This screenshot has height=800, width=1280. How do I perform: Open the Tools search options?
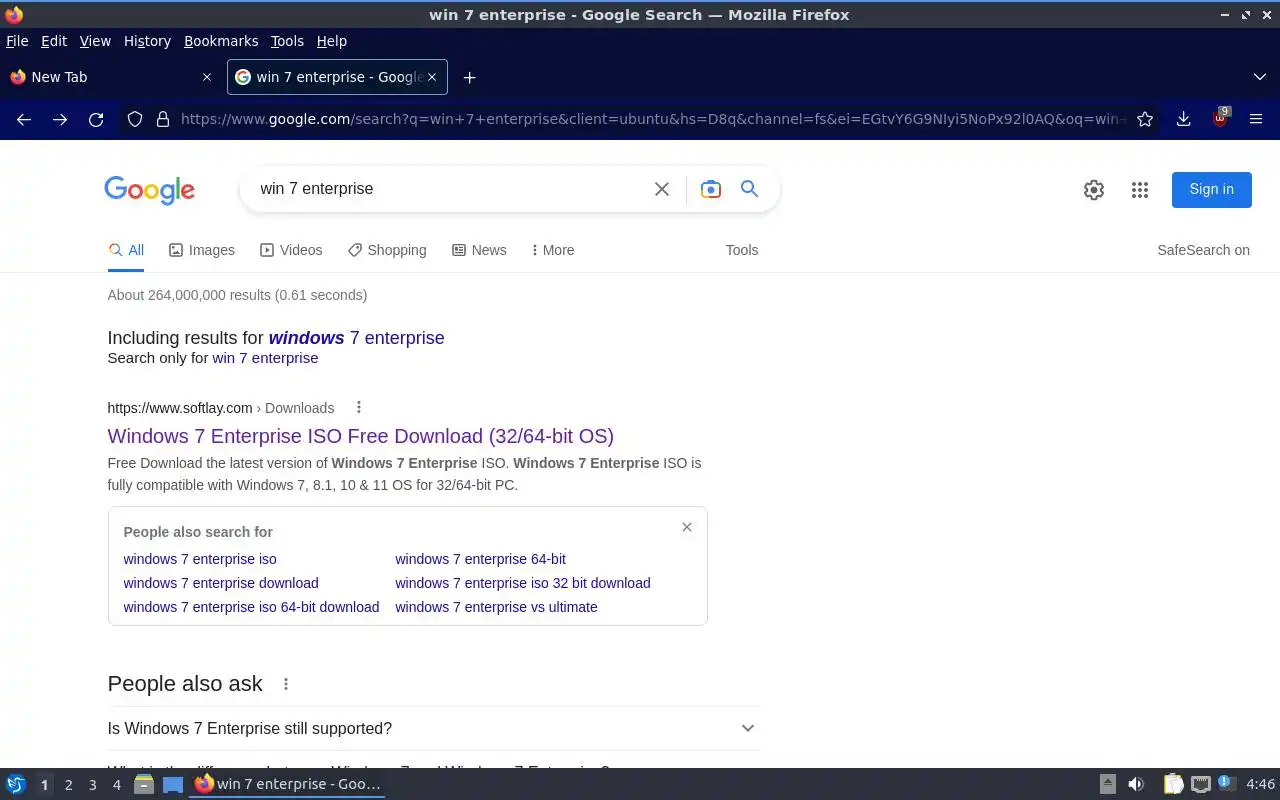(742, 250)
